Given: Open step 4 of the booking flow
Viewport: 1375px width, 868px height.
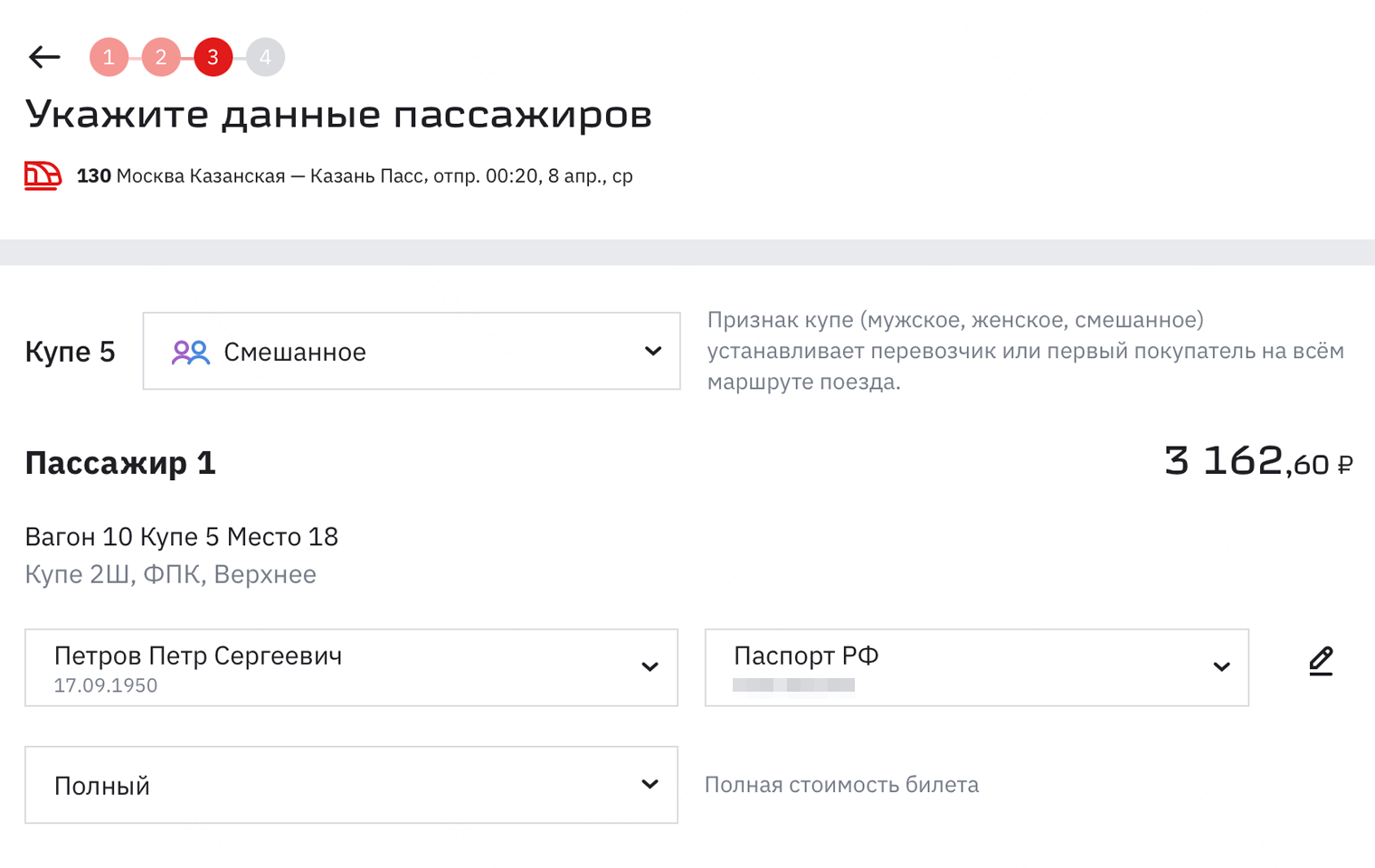Looking at the screenshot, I should coord(265,56).
